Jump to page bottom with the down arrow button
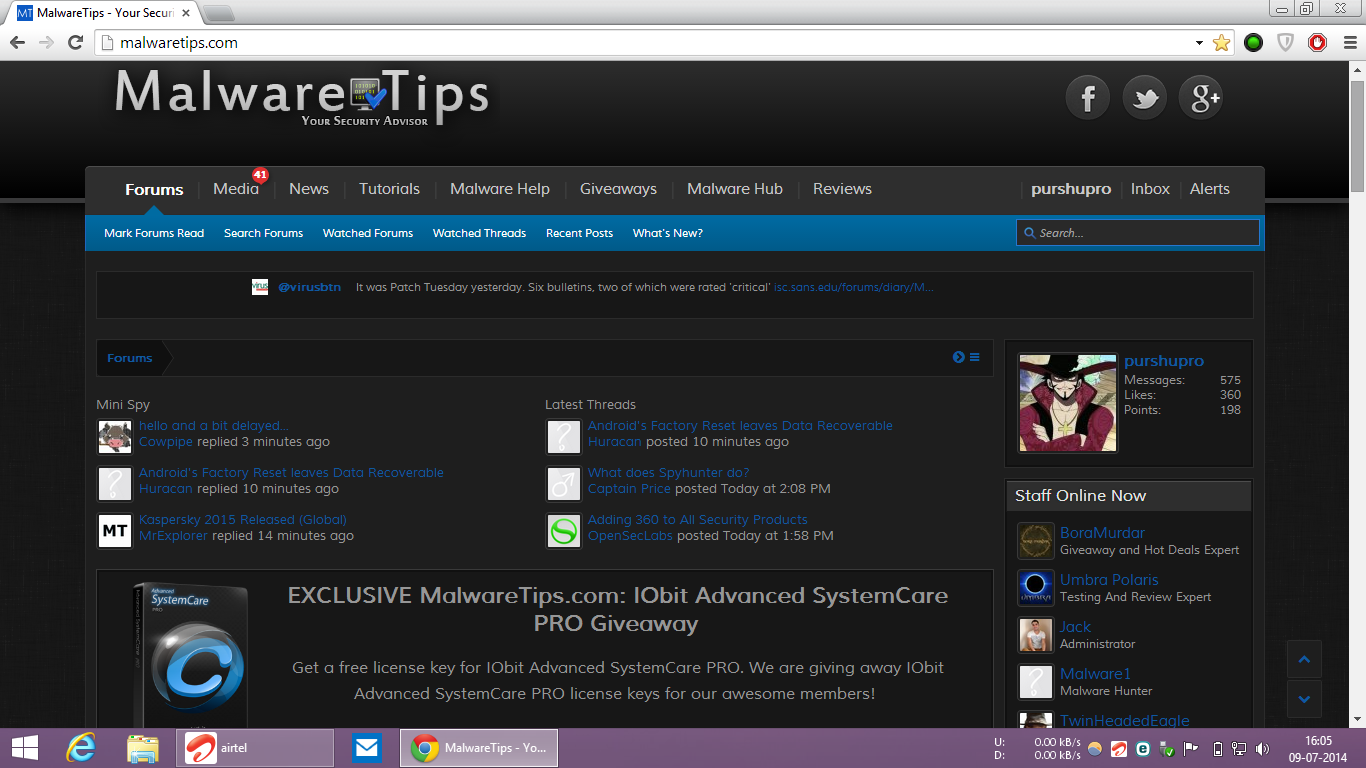1366x768 pixels. pyautogui.click(x=1304, y=699)
